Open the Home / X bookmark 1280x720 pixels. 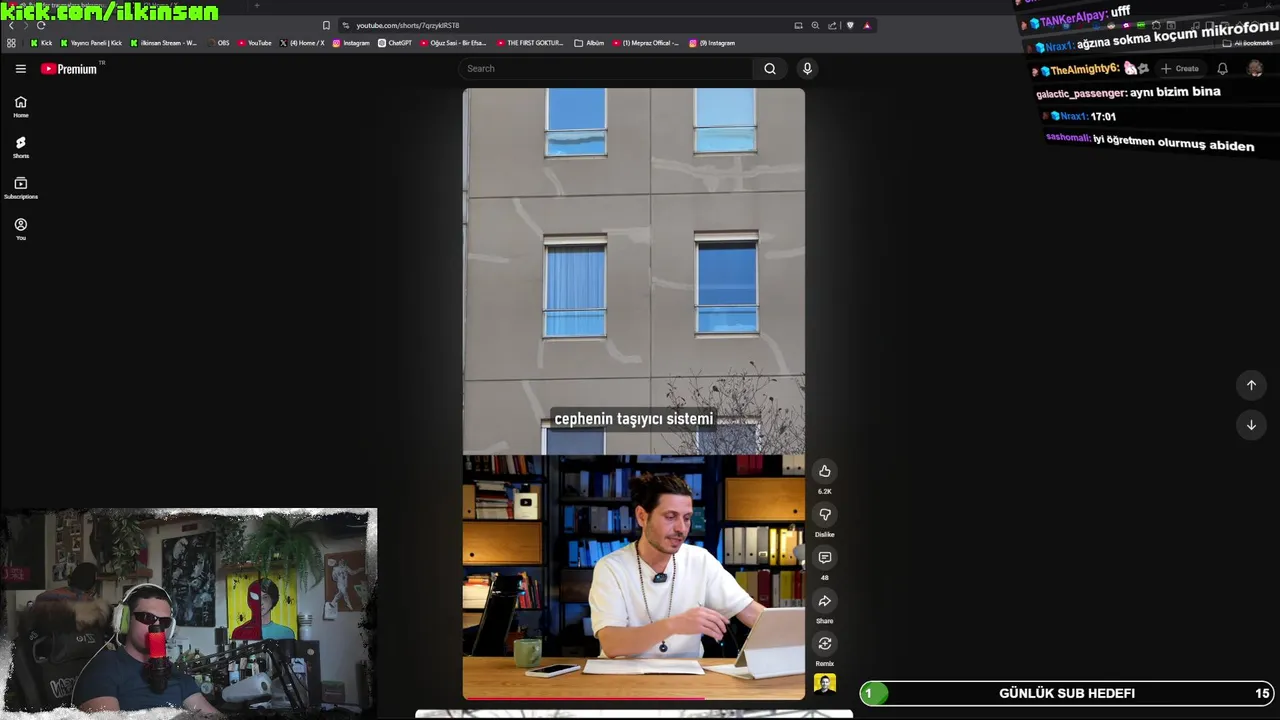pos(303,43)
